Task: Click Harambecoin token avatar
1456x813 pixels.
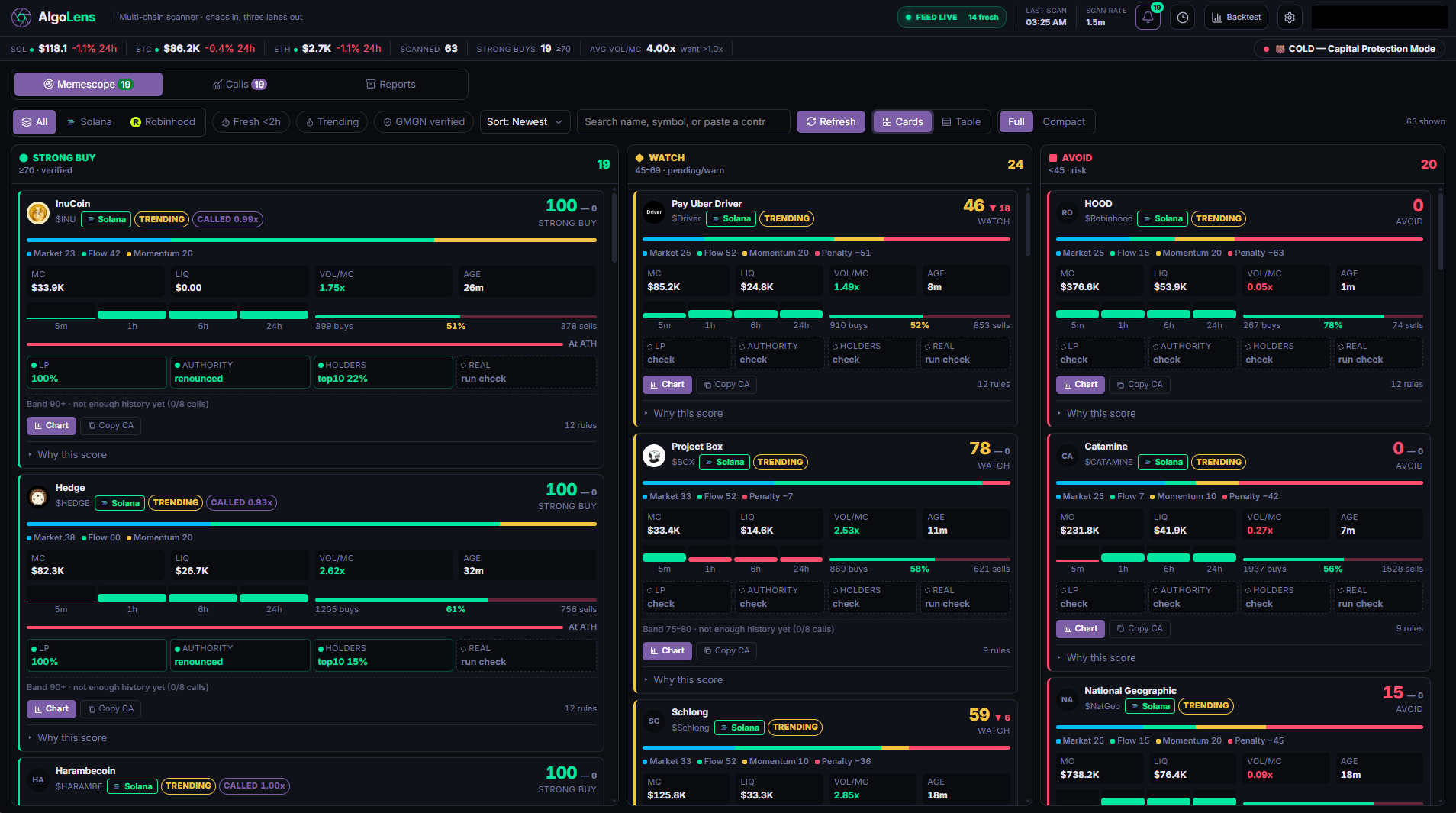Action: [38, 779]
